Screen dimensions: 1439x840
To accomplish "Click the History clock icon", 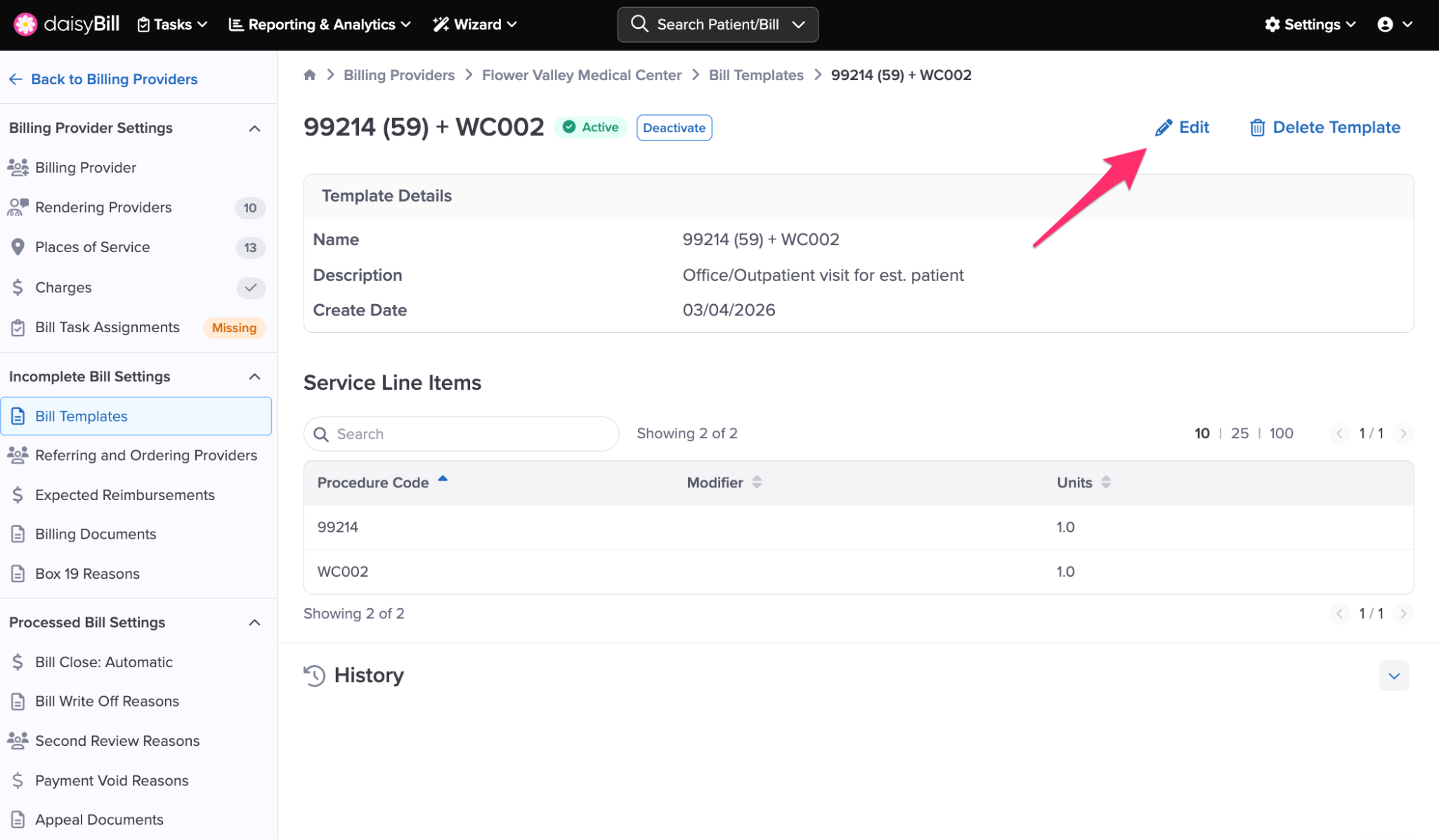I will 314,675.
